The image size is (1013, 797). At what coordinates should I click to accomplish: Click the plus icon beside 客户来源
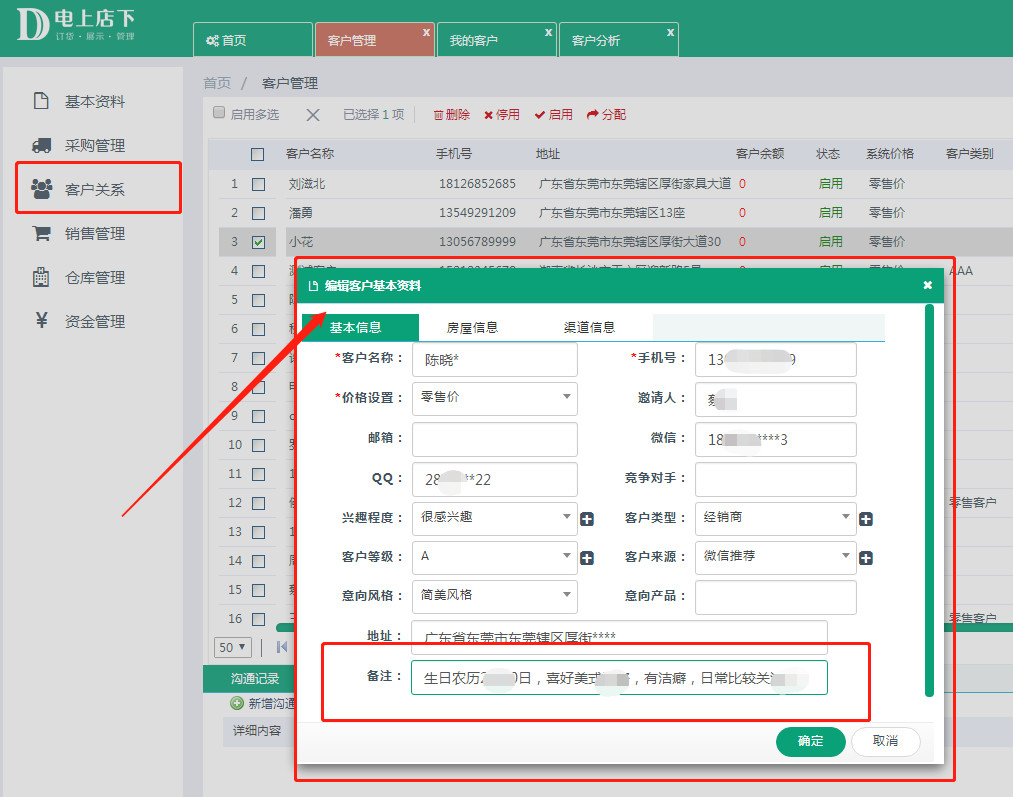point(866,558)
